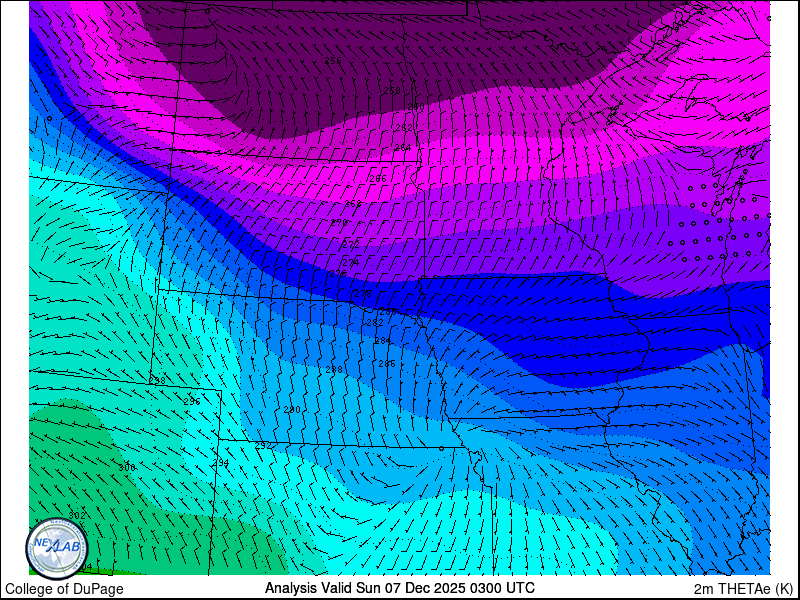Click the "College of DuPage" footer text
800x600 pixels.
point(64,589)
